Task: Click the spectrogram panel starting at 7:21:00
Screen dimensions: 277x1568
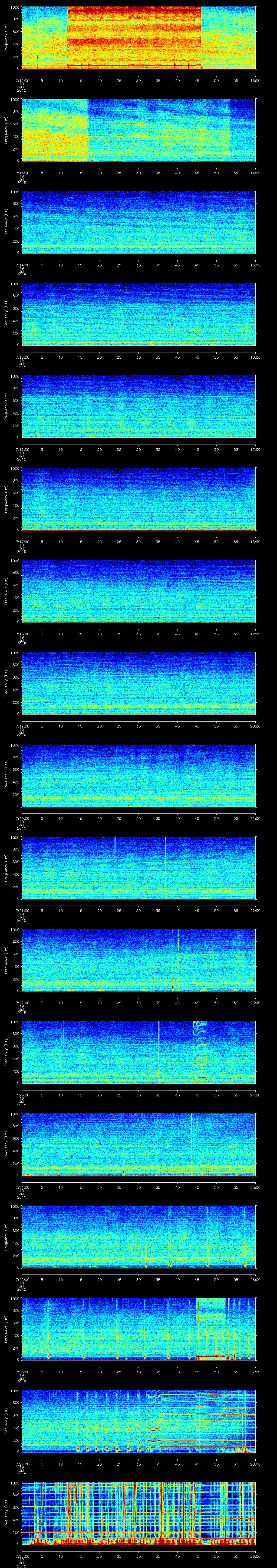Action: [139, 868]
